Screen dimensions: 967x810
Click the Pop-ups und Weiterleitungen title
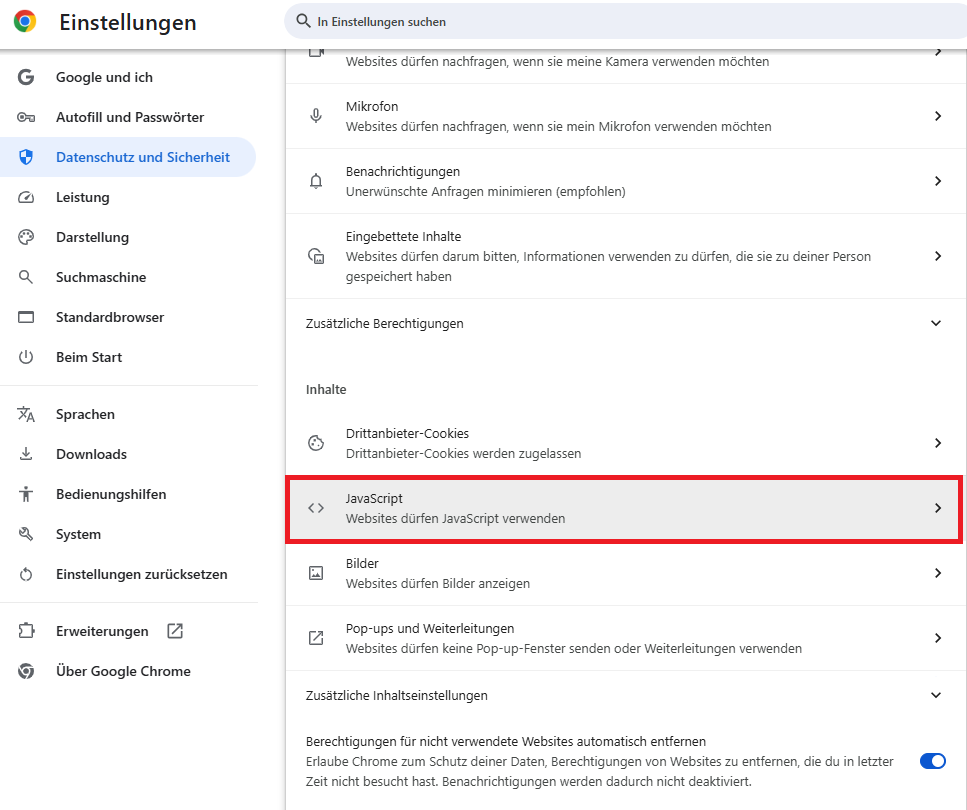coord(430,629)
